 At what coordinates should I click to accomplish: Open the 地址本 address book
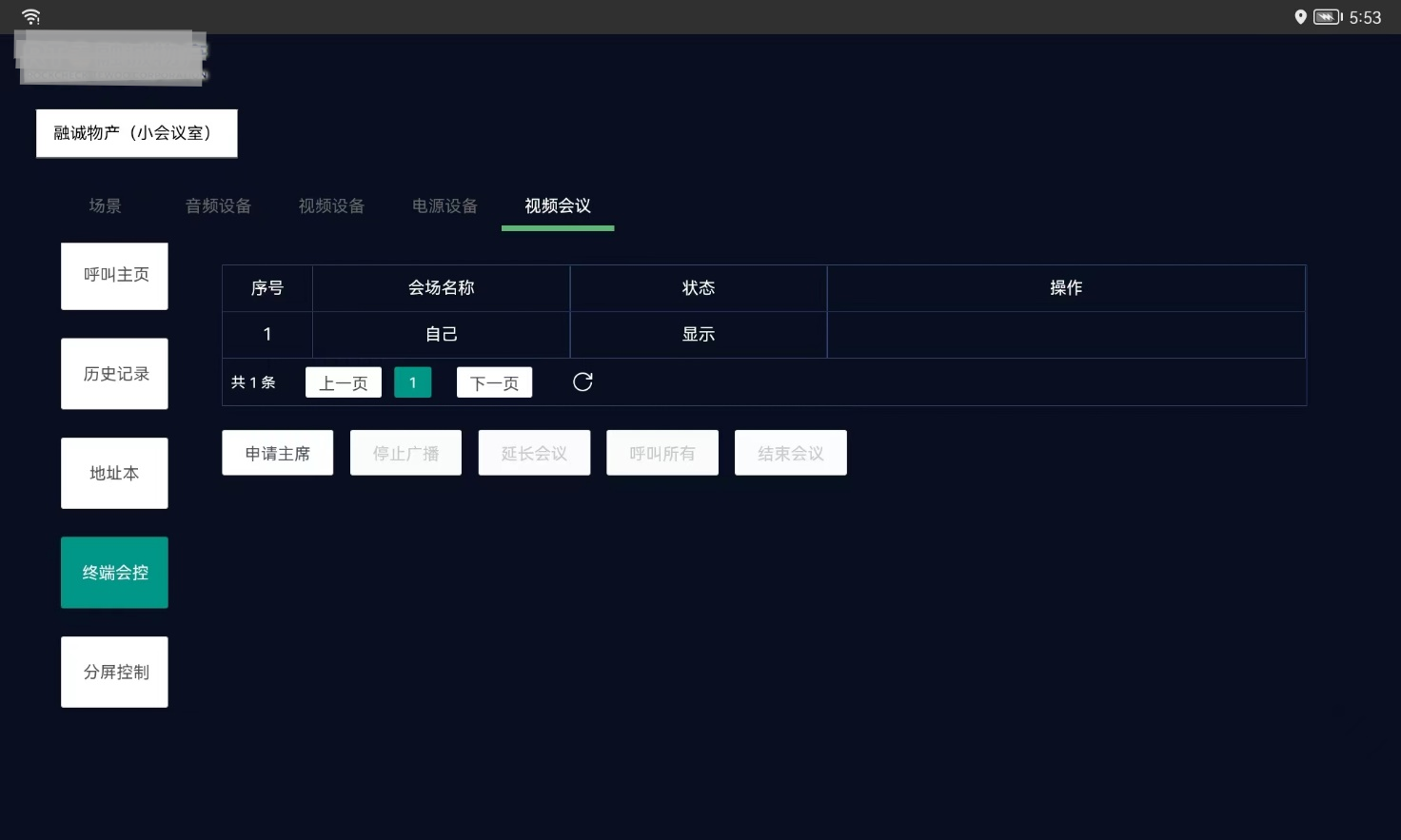click(x=115, y=473)
